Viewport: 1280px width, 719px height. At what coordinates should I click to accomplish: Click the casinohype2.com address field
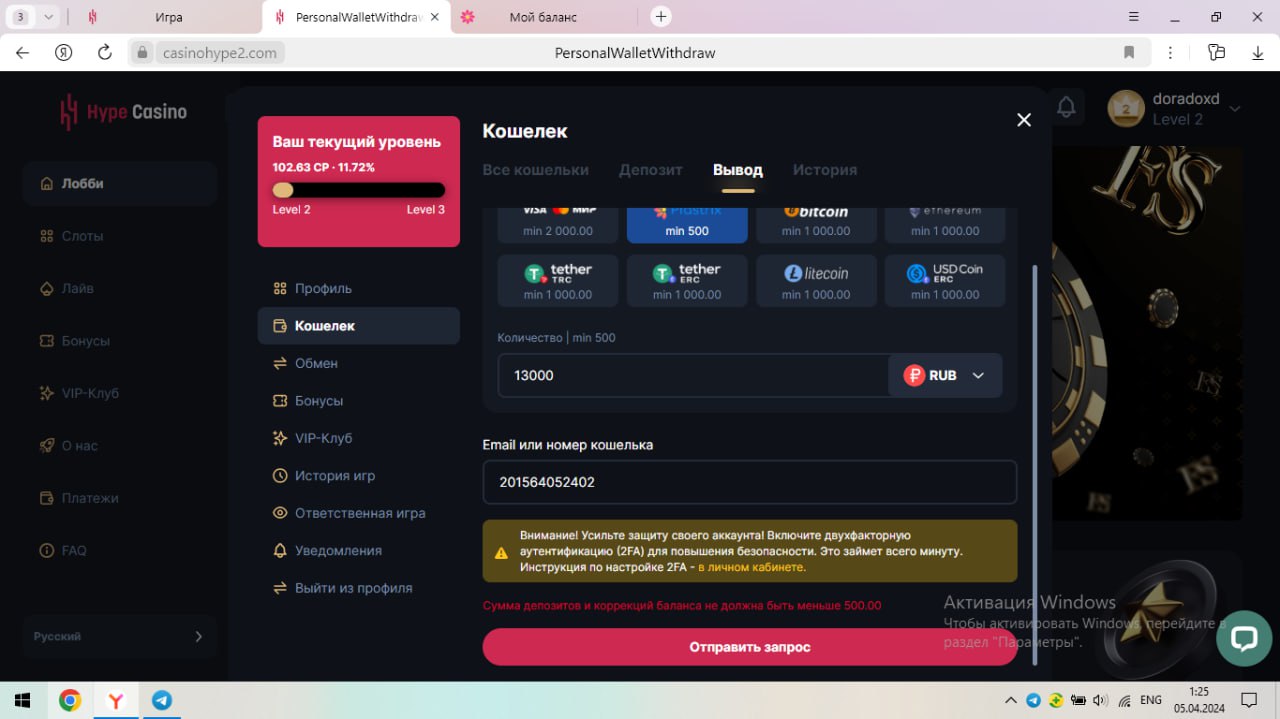[x=220, y=53]
